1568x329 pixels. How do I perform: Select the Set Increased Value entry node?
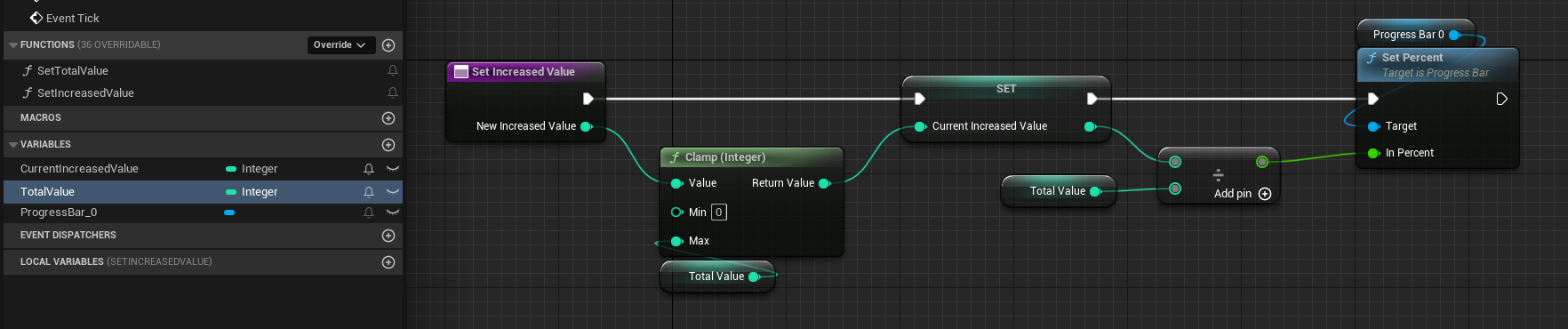coord(525,71)
